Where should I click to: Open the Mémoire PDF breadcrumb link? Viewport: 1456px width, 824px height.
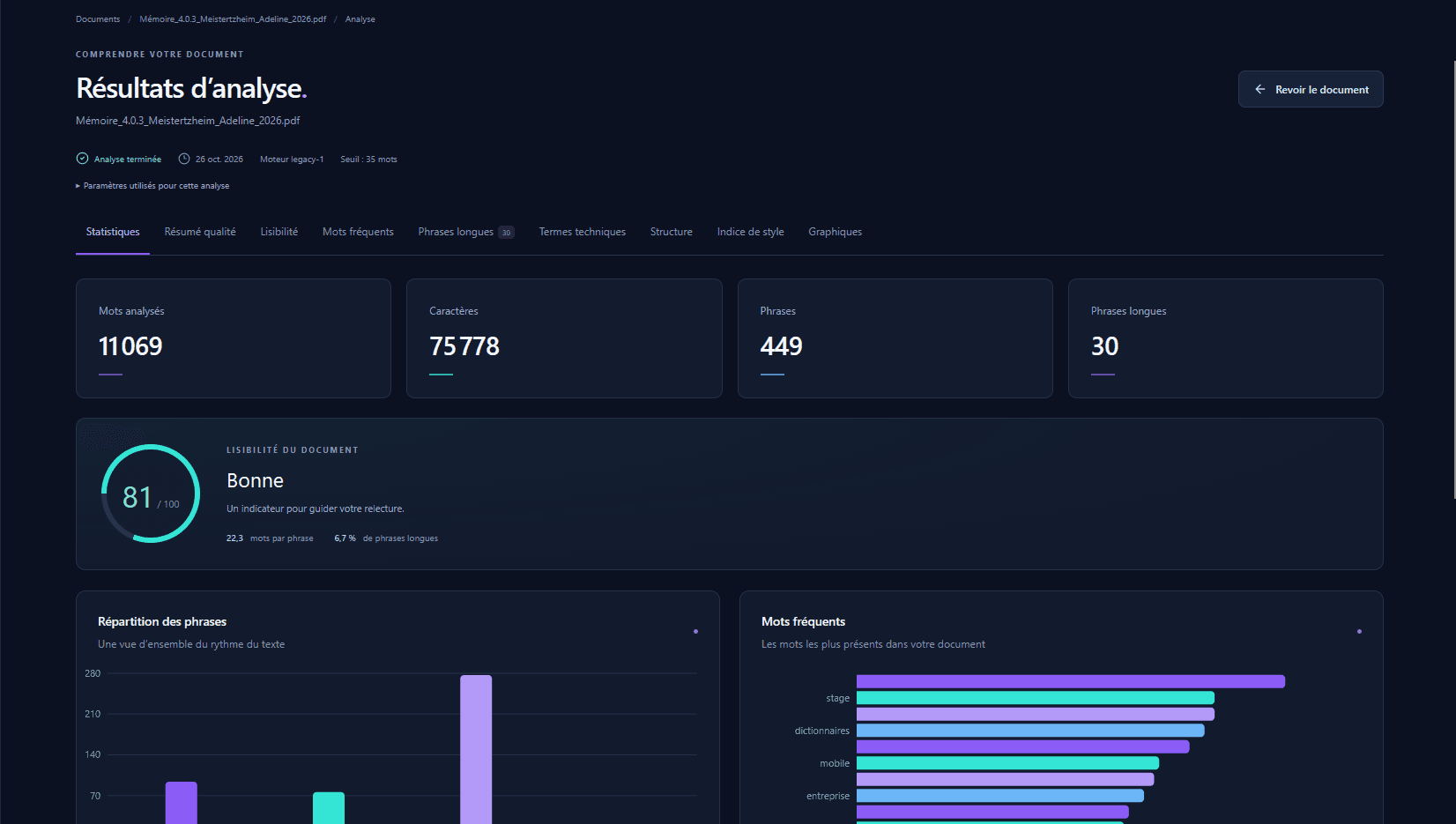point(233,19)
